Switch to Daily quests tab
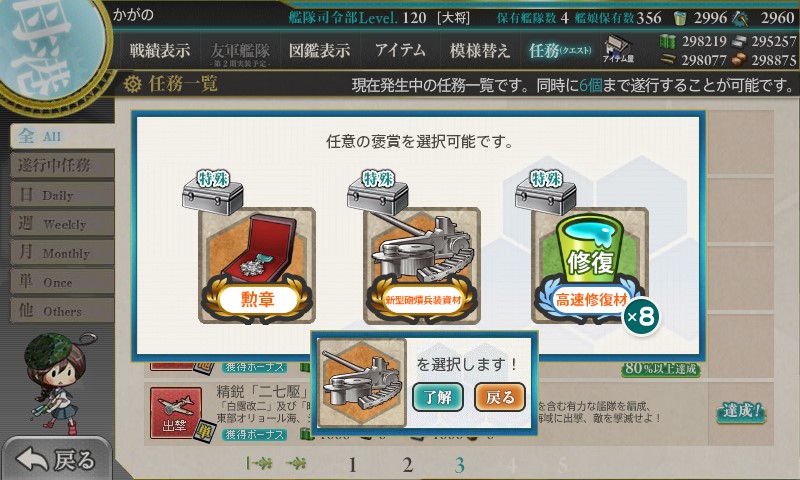This screenshot has height=480, width=800. click(x=62, y=194)
